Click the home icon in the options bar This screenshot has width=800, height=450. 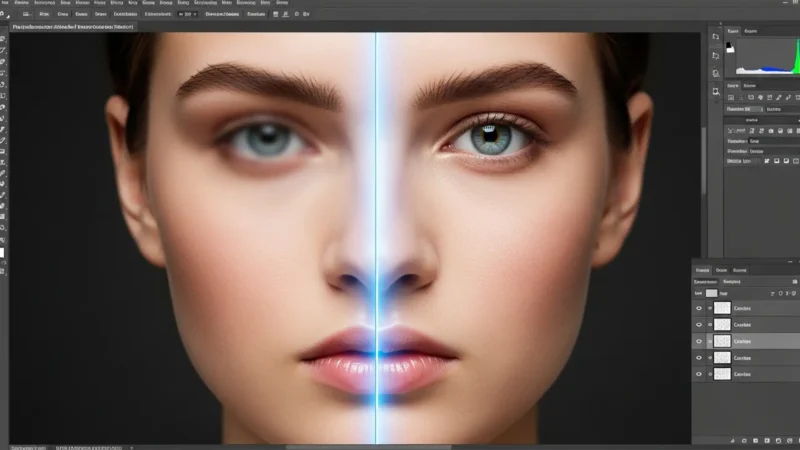(2, 13)
